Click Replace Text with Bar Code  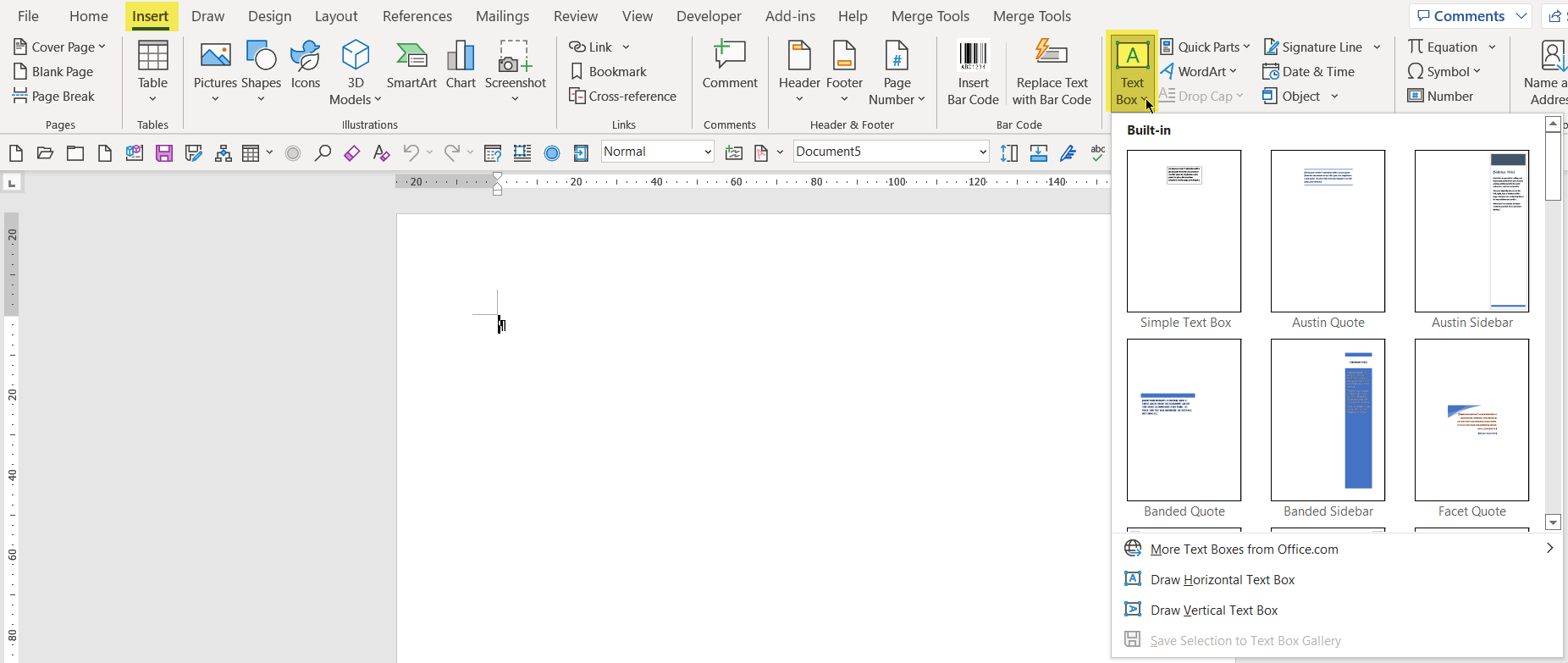click(1052, 73)
